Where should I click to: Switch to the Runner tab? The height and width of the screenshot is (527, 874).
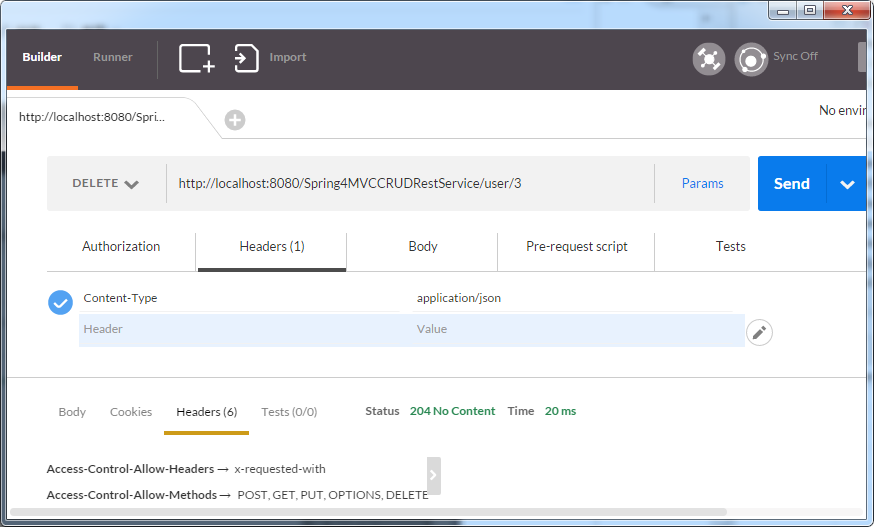pyautogui.click(x=113, y=57)
